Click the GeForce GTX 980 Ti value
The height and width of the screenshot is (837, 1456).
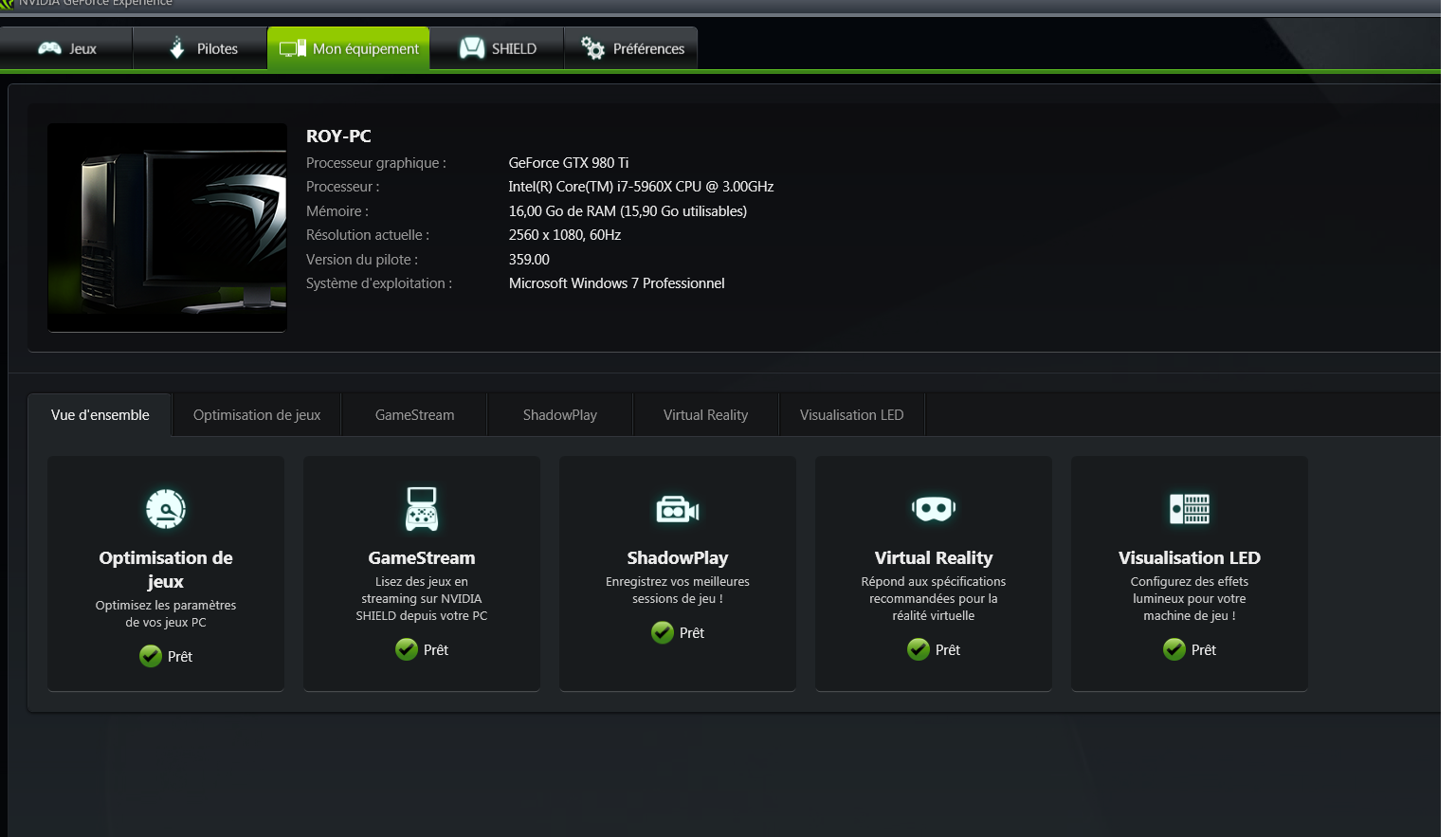click(x=569, y=163)
